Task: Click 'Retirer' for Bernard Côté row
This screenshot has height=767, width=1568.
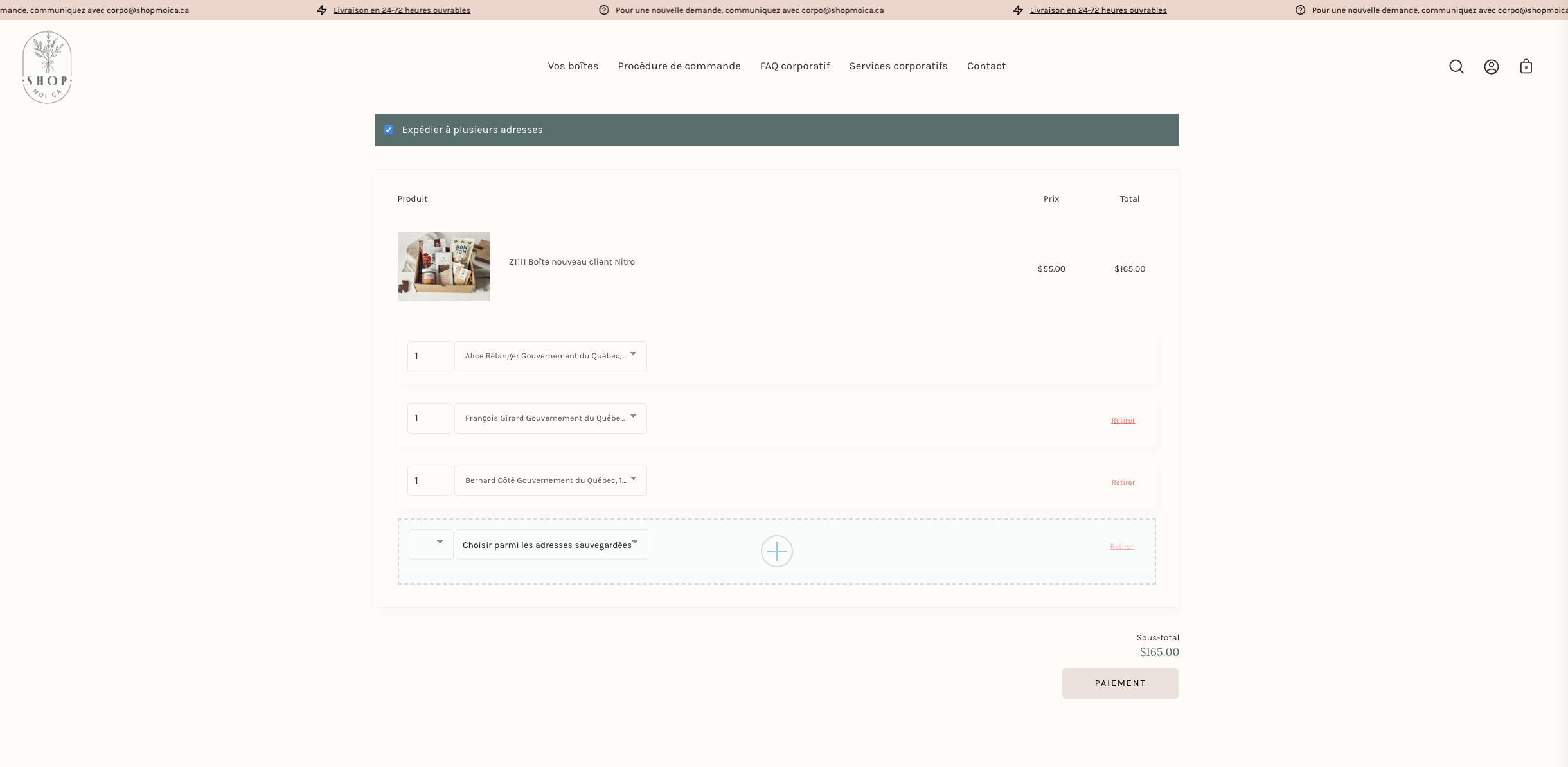Action: click(1123, 483)
